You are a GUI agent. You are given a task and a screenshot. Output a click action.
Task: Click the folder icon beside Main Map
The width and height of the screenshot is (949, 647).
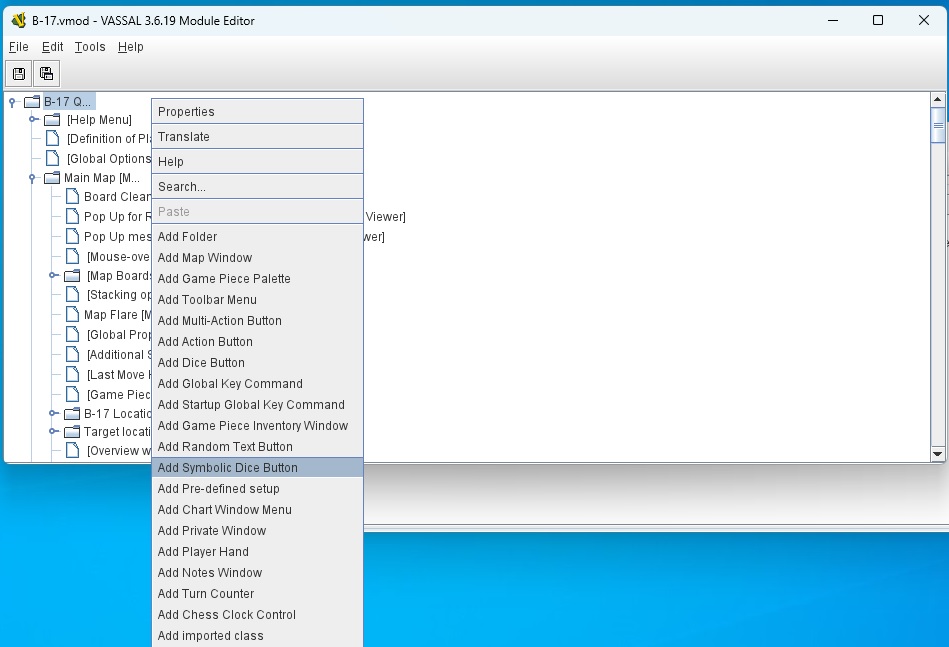[53, 178]
